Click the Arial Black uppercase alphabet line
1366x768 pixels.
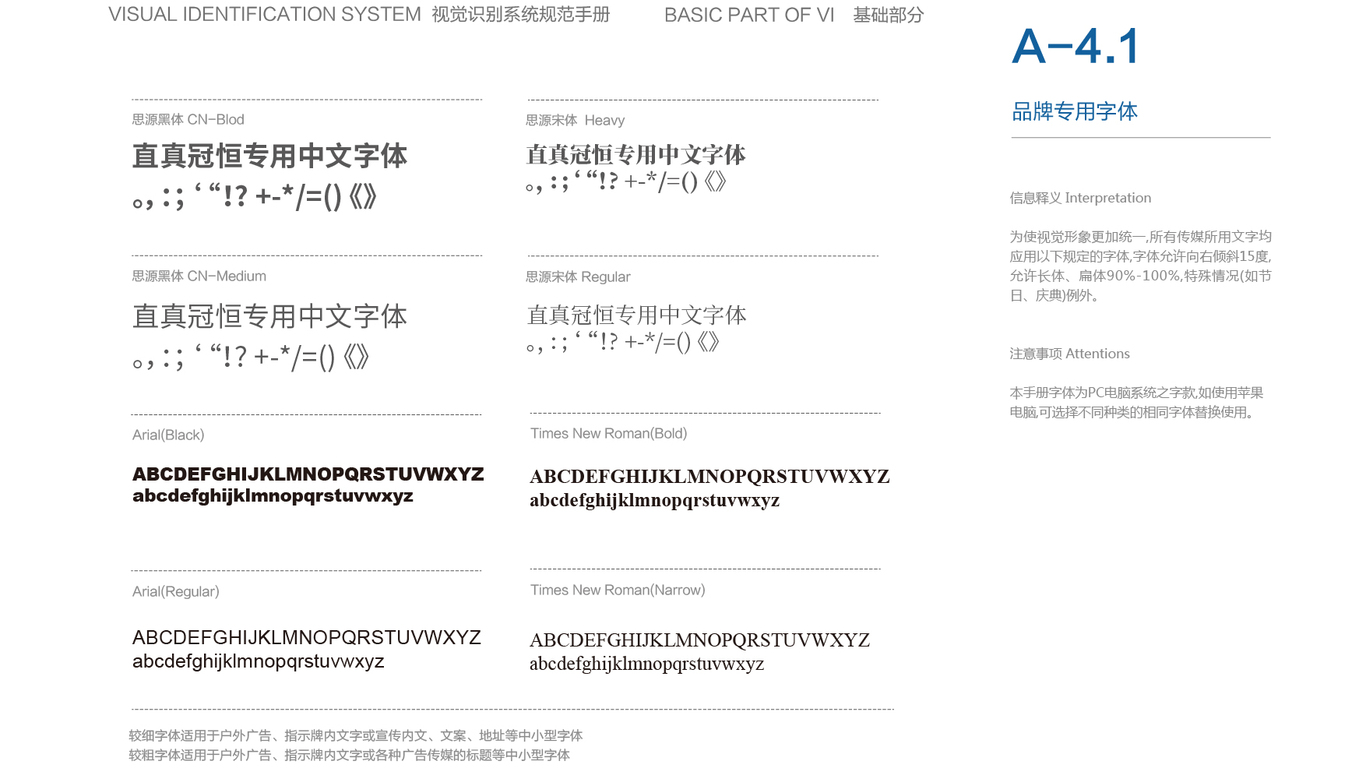[x=308, y=474]
